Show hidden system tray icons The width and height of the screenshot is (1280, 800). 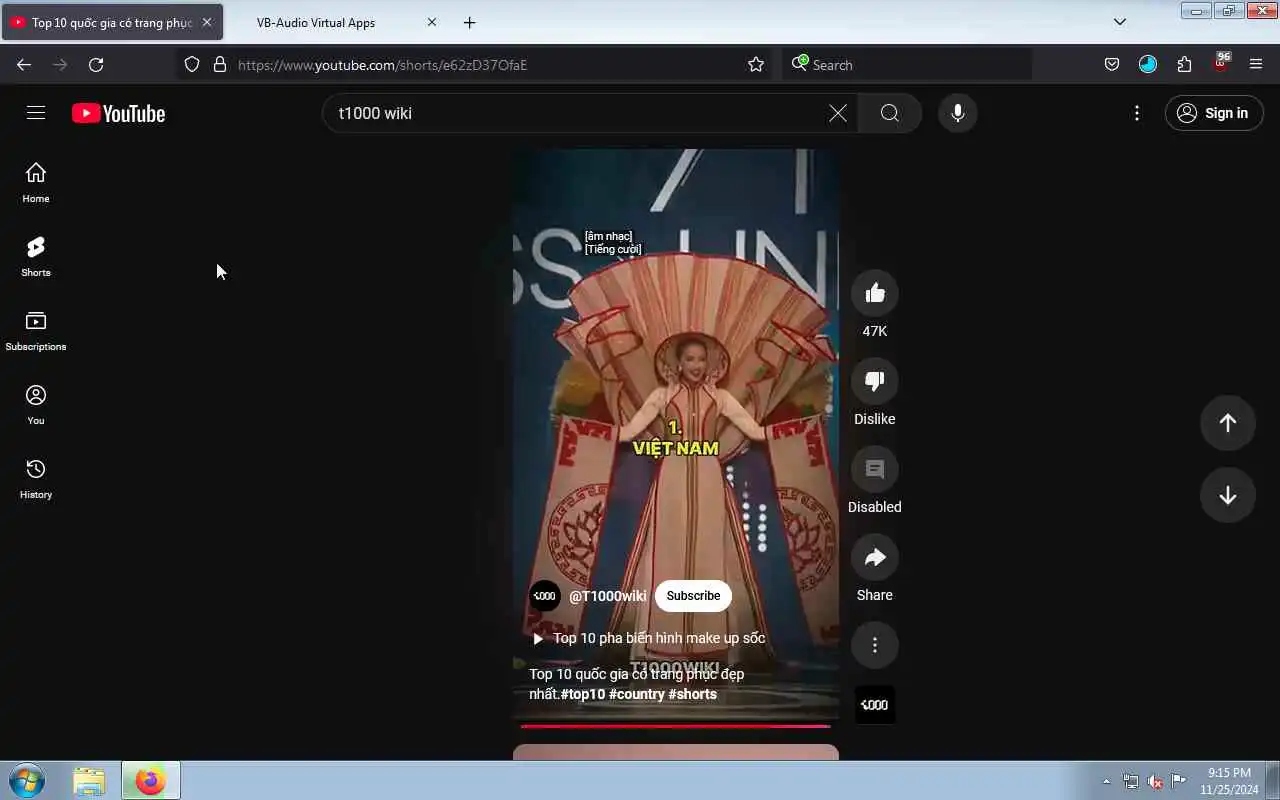(x=1106, y=781)
